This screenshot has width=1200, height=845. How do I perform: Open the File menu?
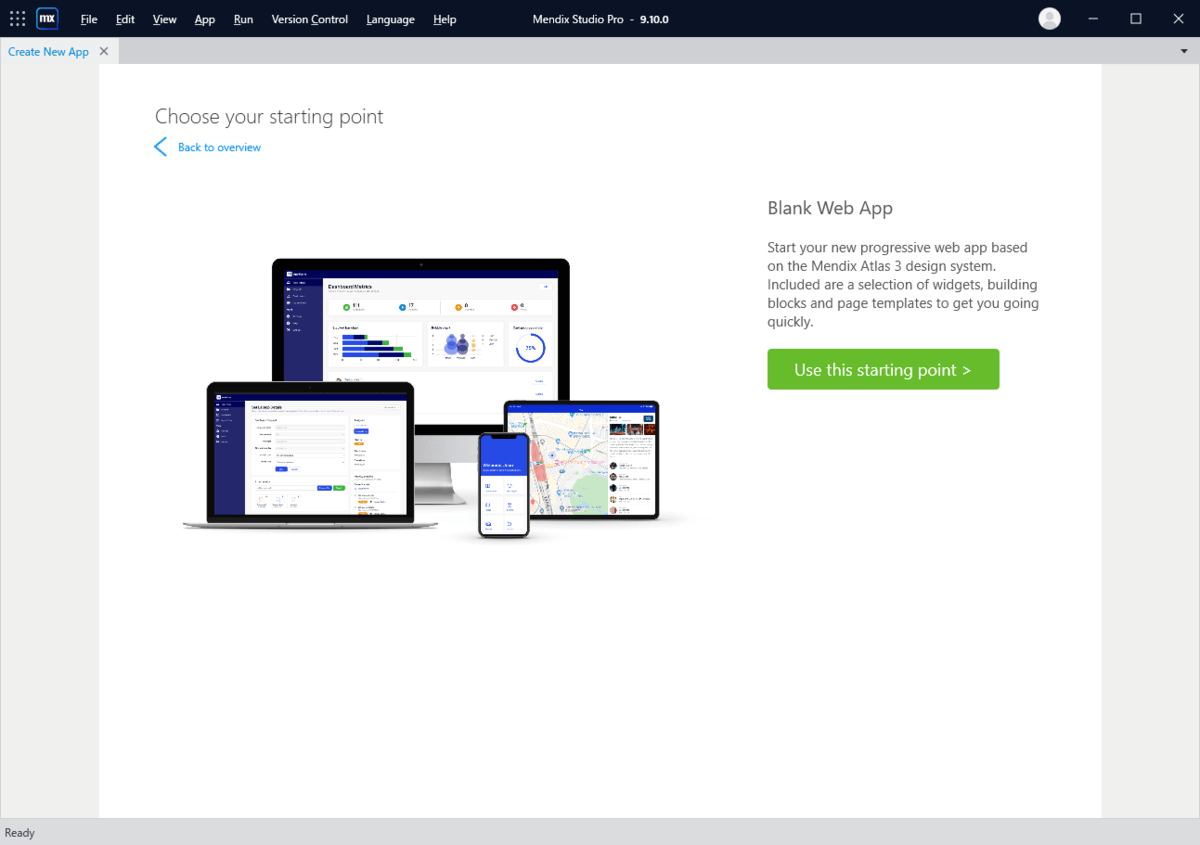[89, 19]
